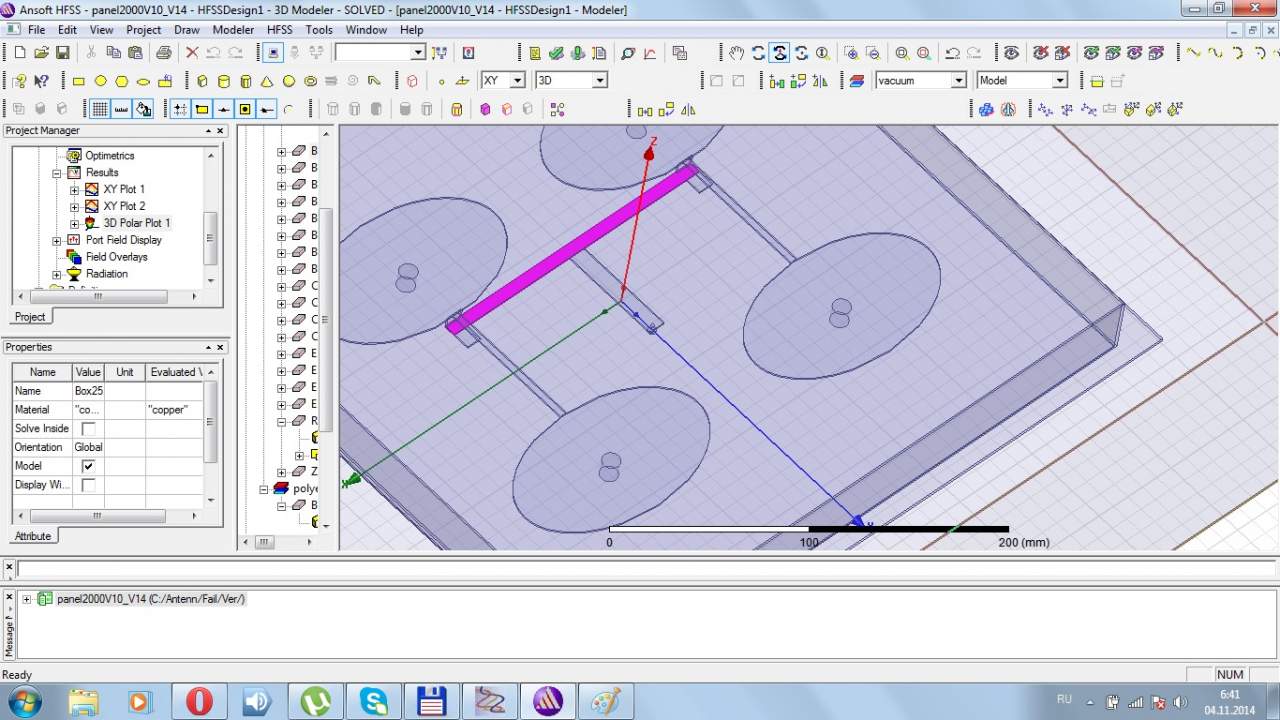Image resolution: width=1280 pixels, height=720 pixels.
Task: Click the Delete red X icon
Action: coord(192,52)
